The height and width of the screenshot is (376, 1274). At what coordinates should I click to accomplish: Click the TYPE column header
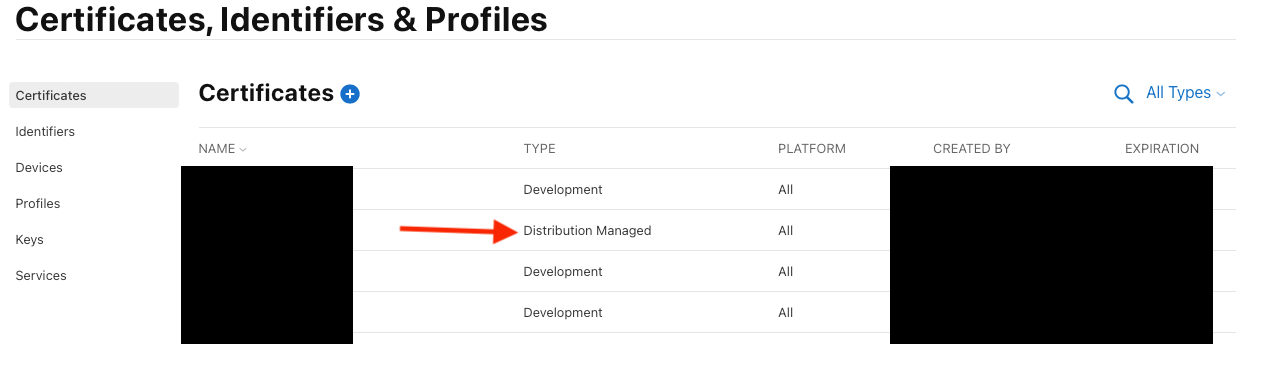tap(539, 149)
